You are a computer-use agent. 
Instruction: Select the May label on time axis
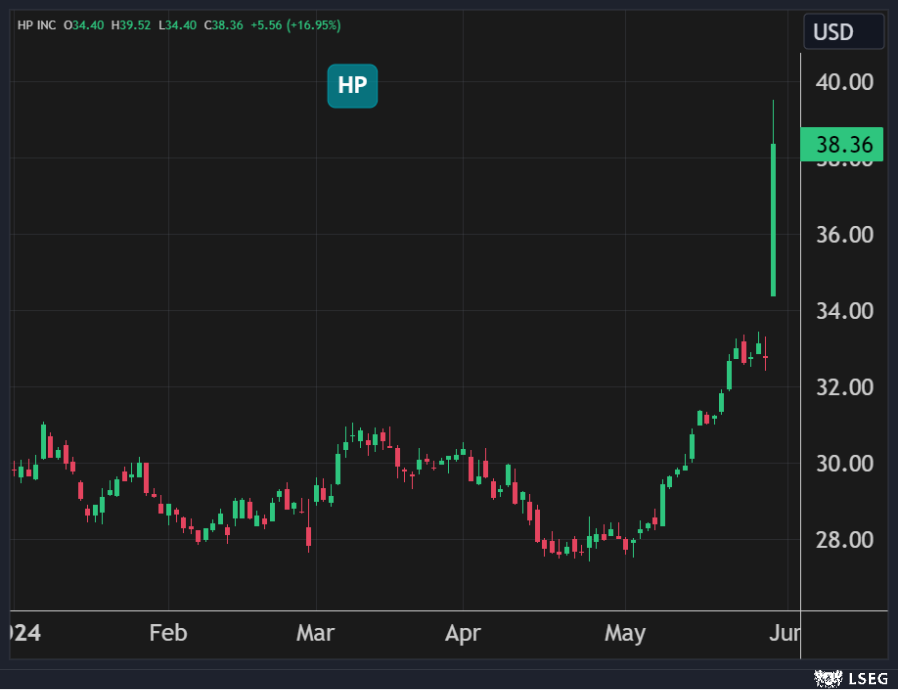coord(626,633)
